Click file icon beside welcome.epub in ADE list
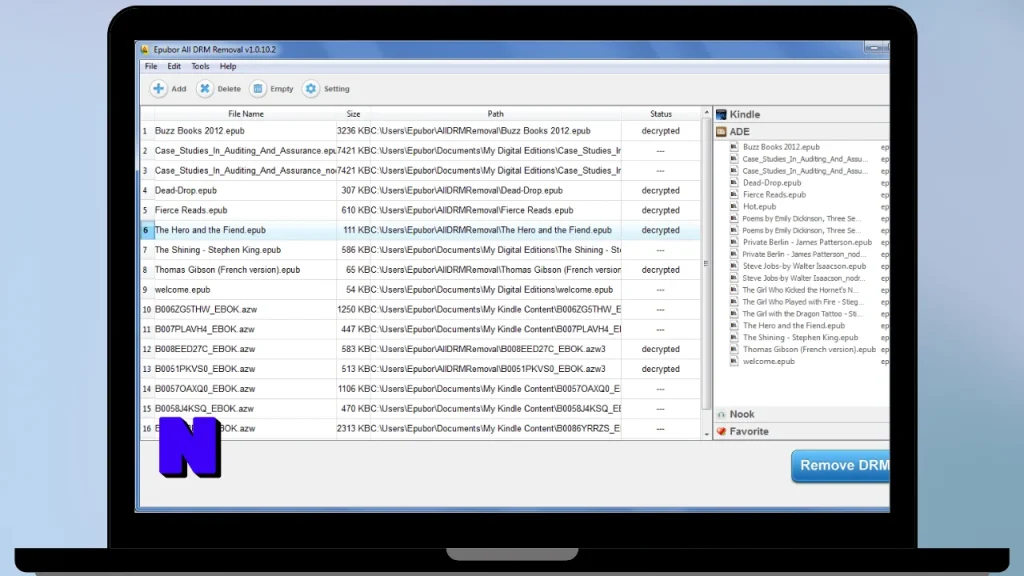 (734, 361)
